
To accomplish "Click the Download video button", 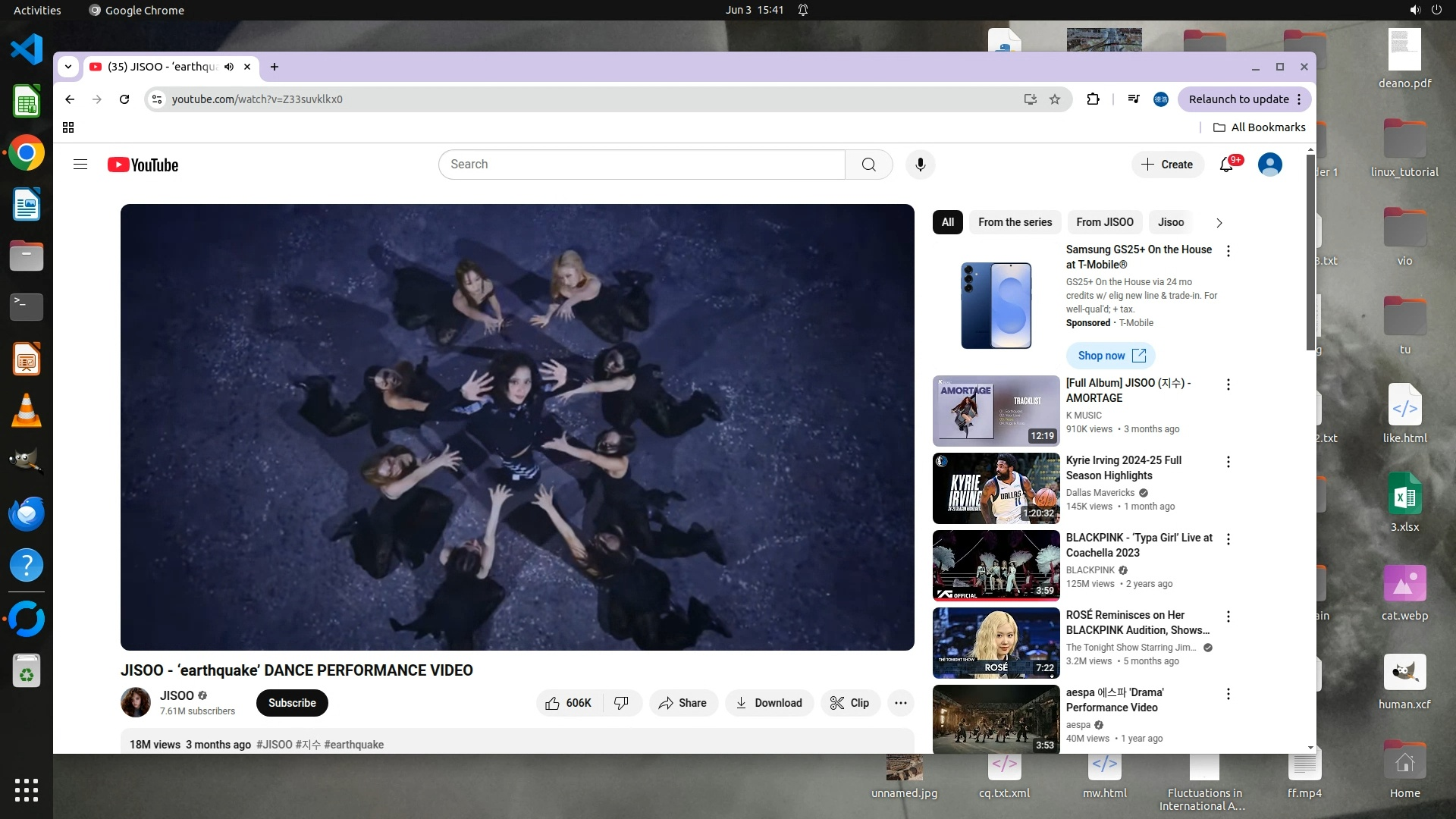I will (x=769, y=703).
